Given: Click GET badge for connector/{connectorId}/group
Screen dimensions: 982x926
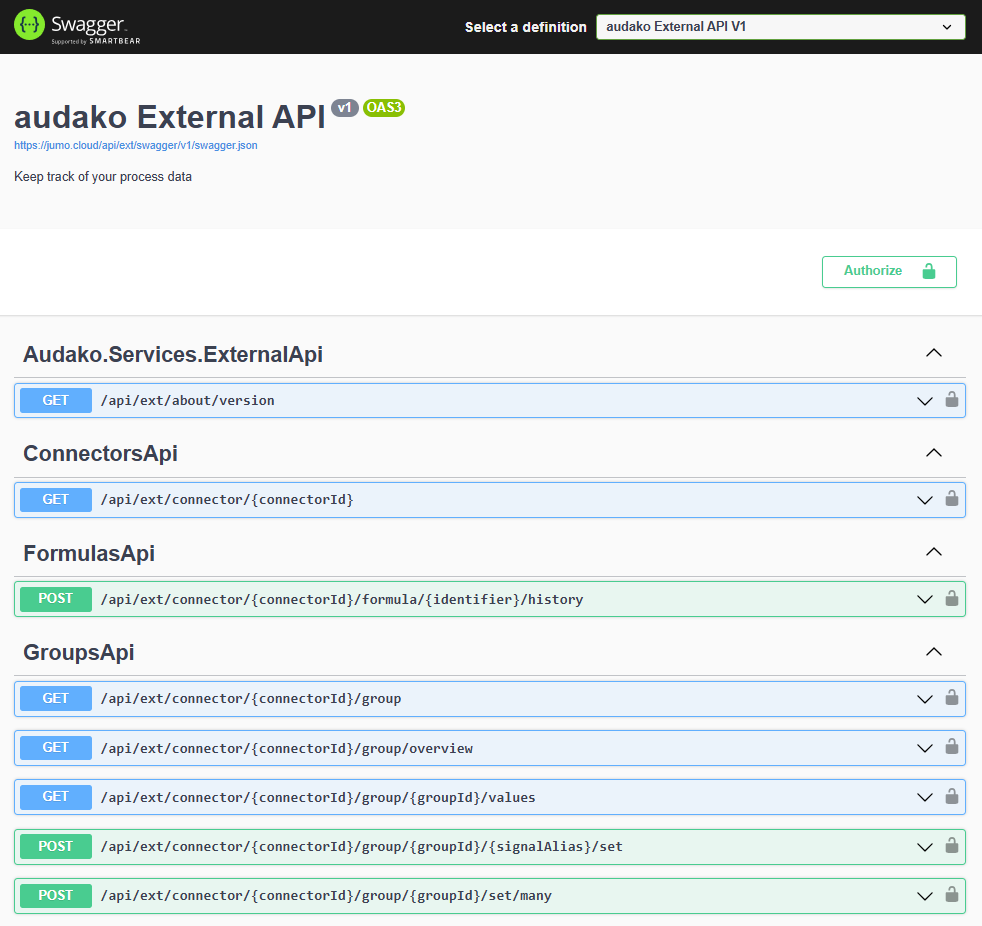Looking at the screenshot, I should (56, 698).
